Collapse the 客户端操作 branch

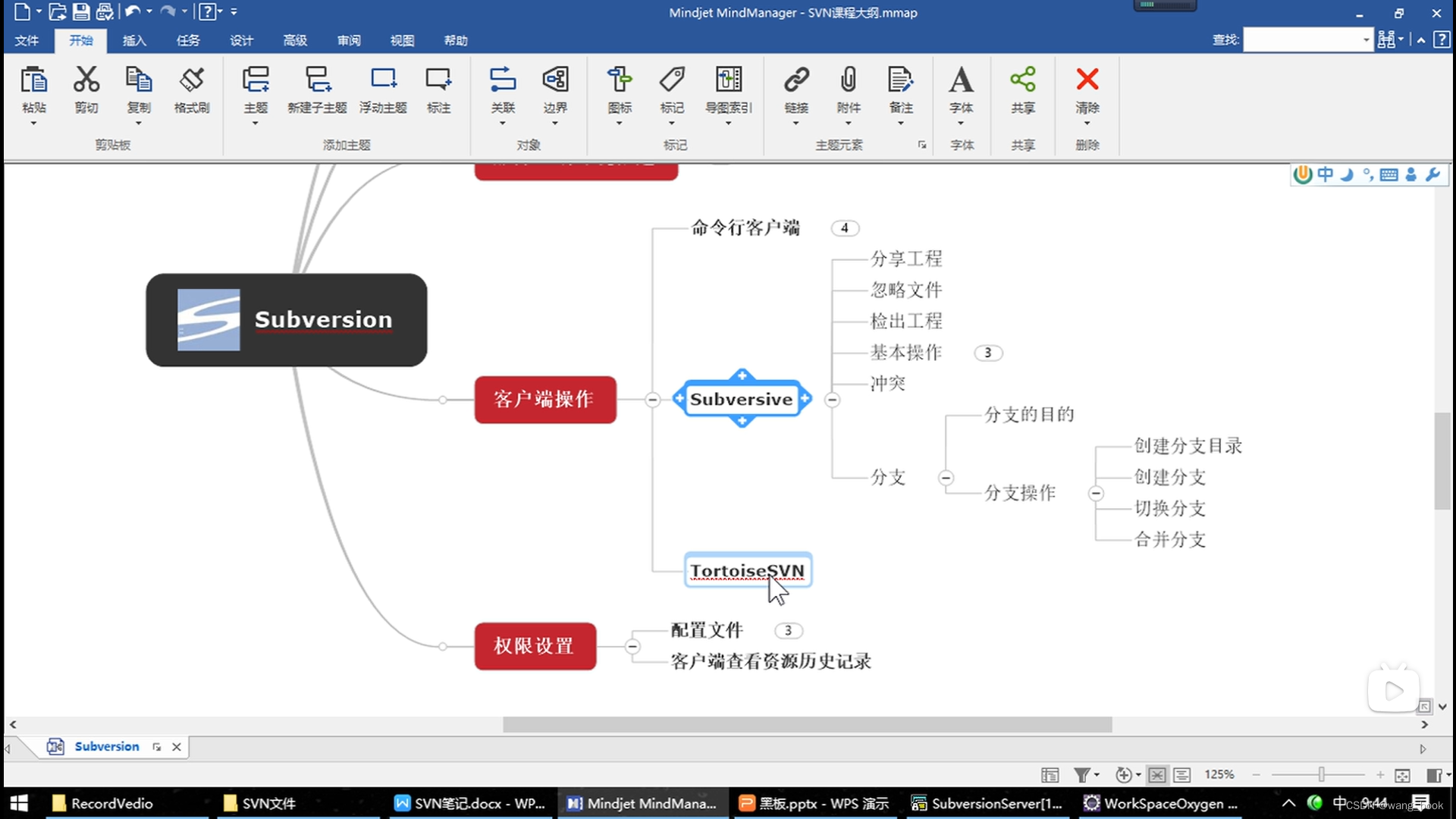(x=652, y=400)
